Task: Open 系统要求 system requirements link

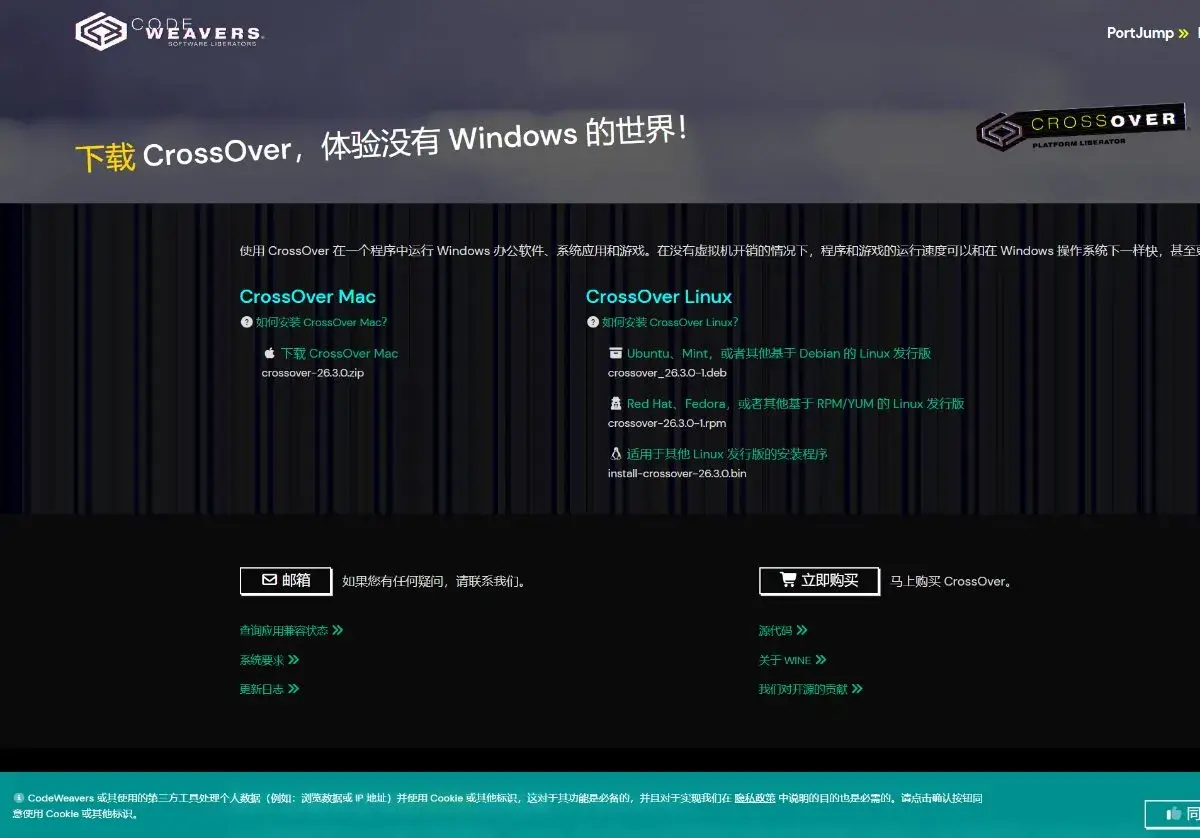Action: [x=269, y=660]
